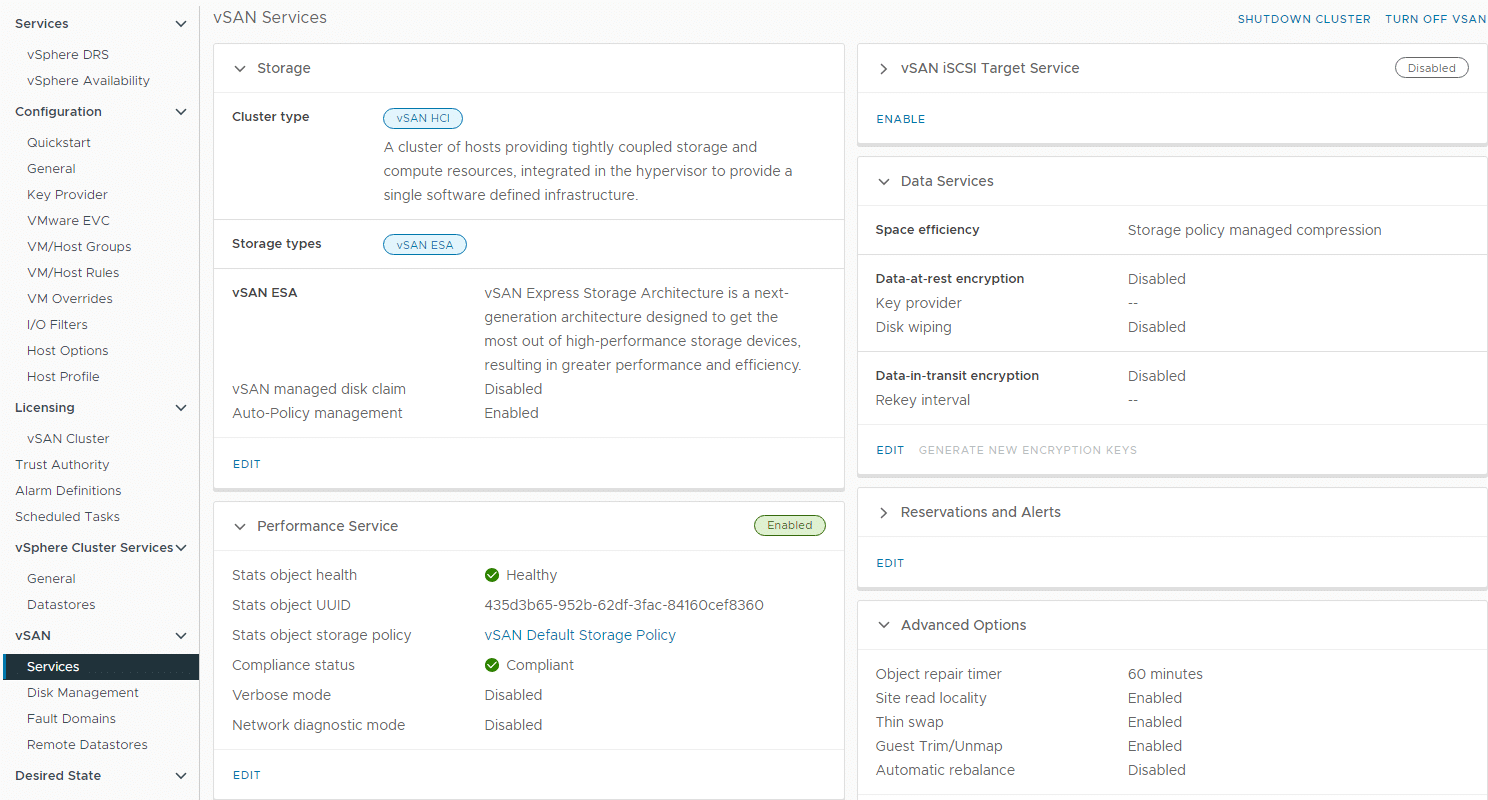Image resolution: width=1488 pixels, height=800 pixels.
Task: Open VM/Host Rules
Action: click(x=73, y=273)
